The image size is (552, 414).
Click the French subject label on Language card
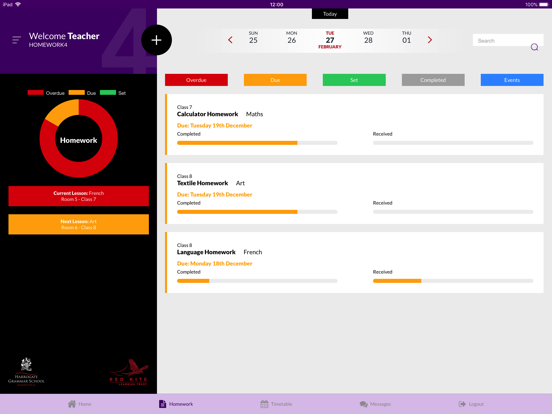click(x=253, y=252)
